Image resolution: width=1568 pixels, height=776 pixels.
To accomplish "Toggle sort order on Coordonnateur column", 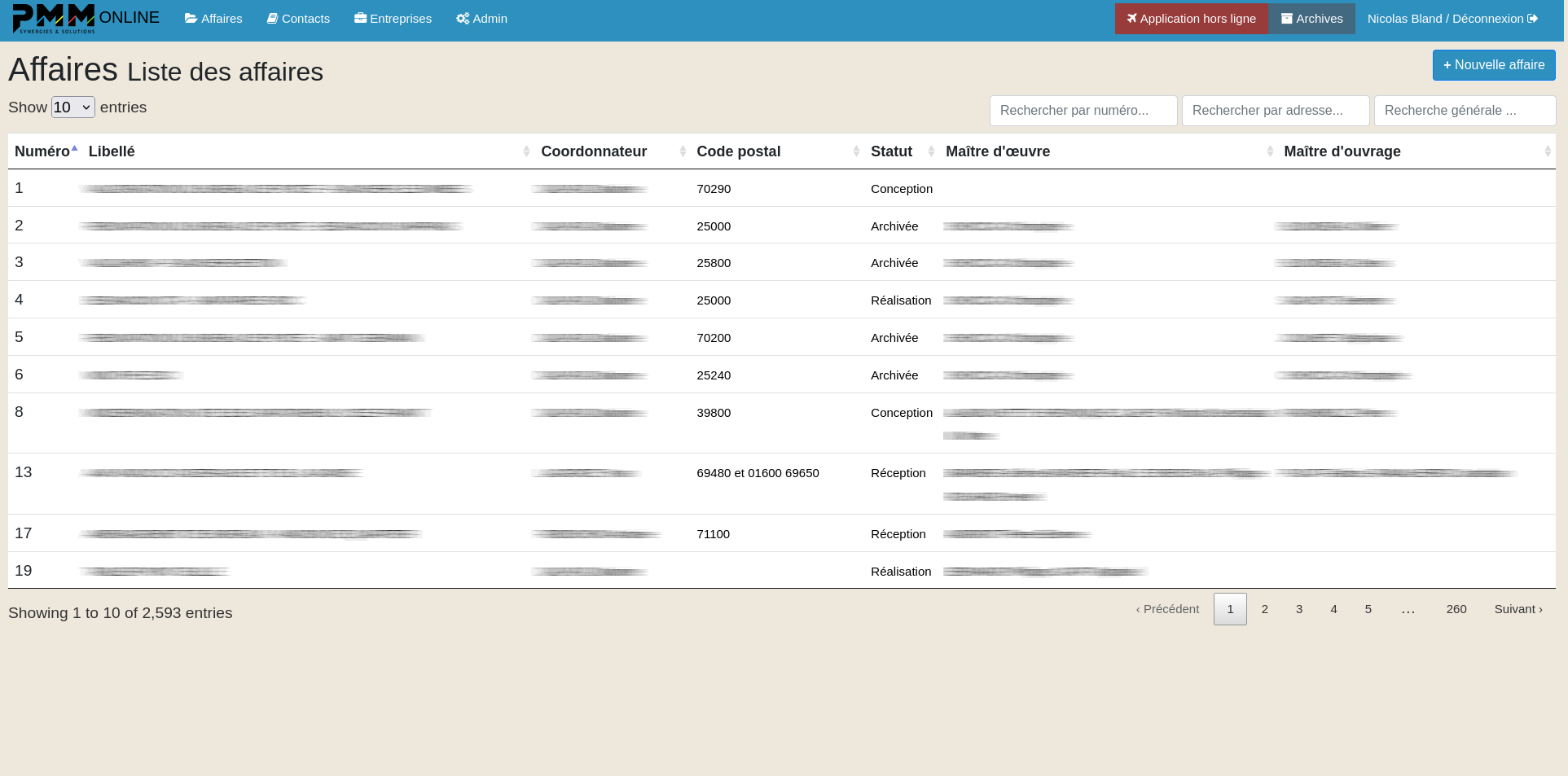I will coord(682,151).
